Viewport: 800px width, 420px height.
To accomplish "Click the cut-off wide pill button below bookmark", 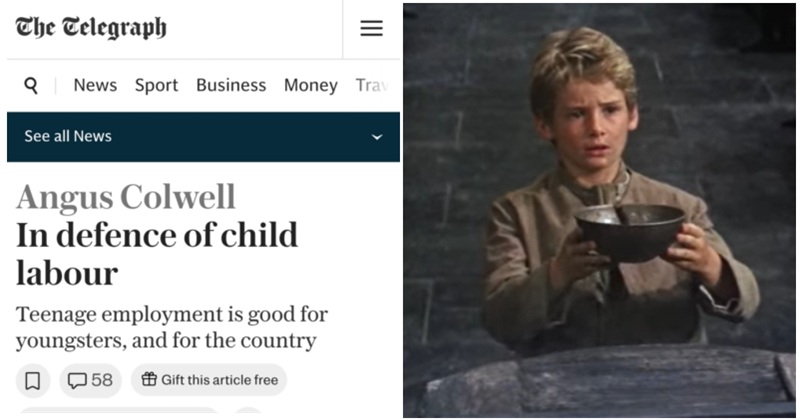I will tap(118, 412).
